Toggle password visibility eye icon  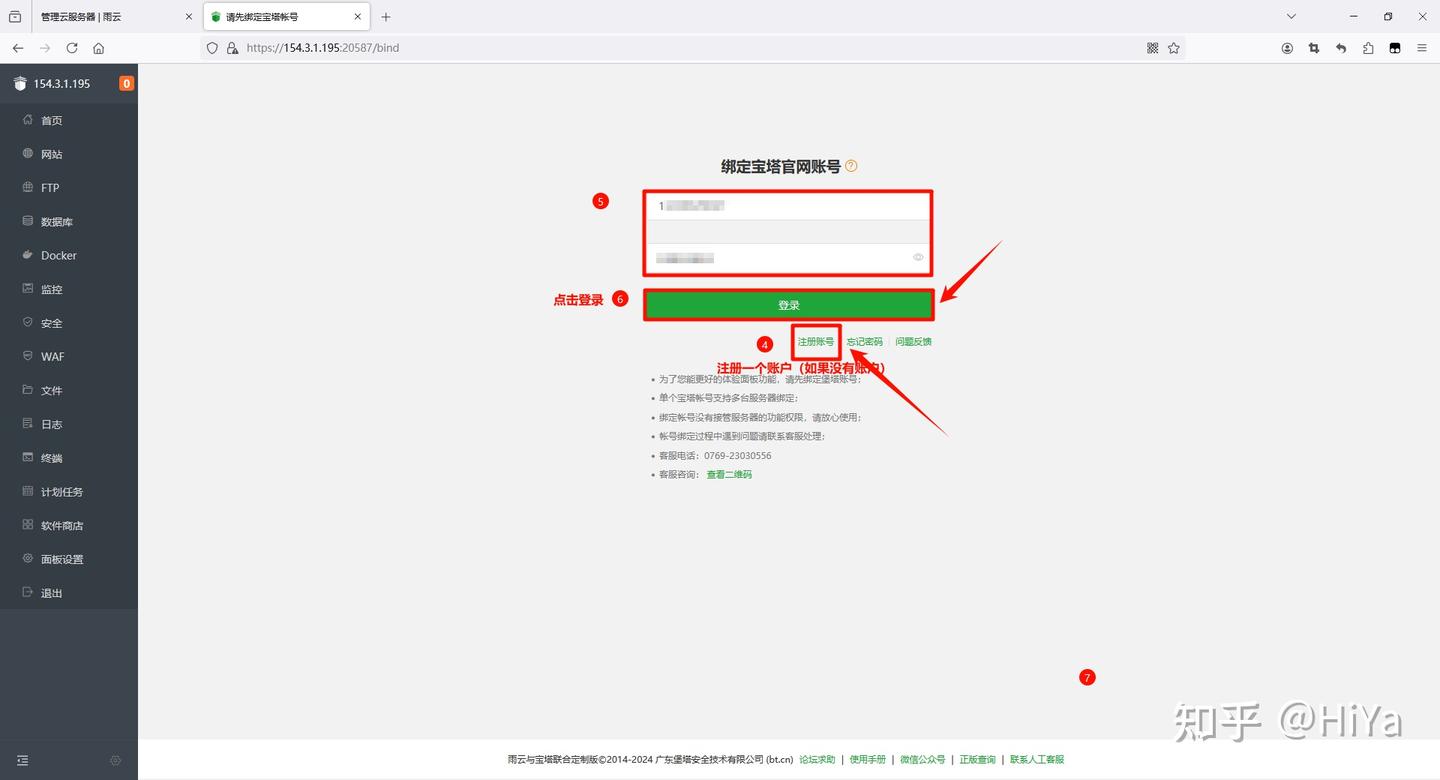[x=918, y=258]
